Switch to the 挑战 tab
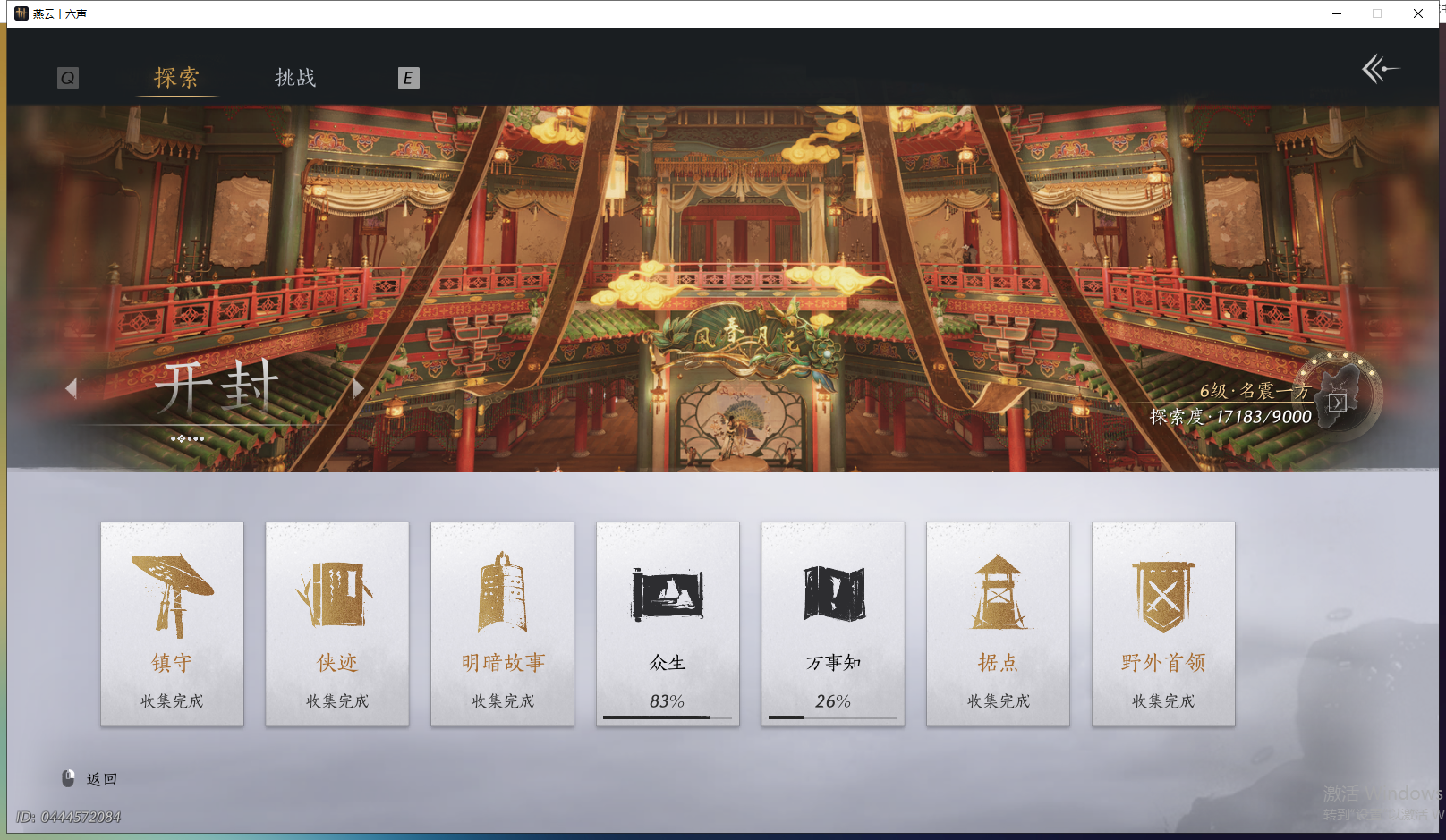The height and width of the screenshot is (840, 1446). pos(294,78)
